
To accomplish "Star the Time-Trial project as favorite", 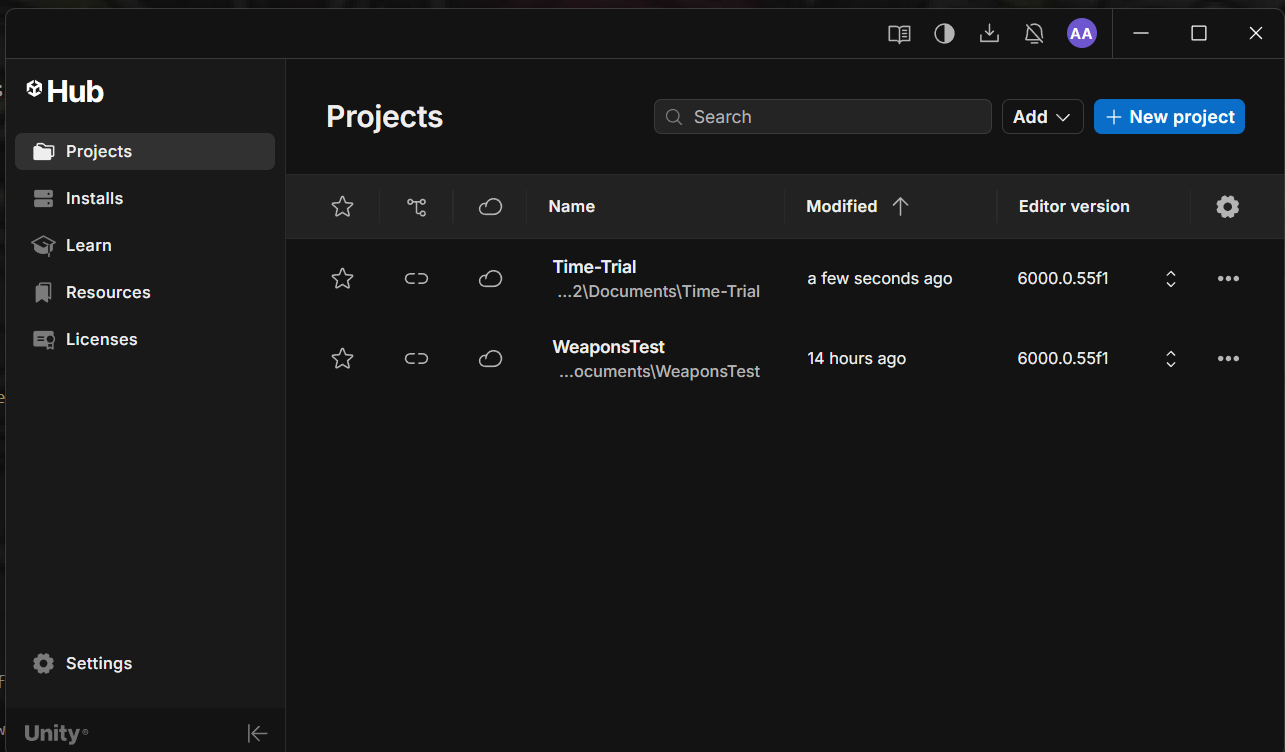I will coord(342,279).
